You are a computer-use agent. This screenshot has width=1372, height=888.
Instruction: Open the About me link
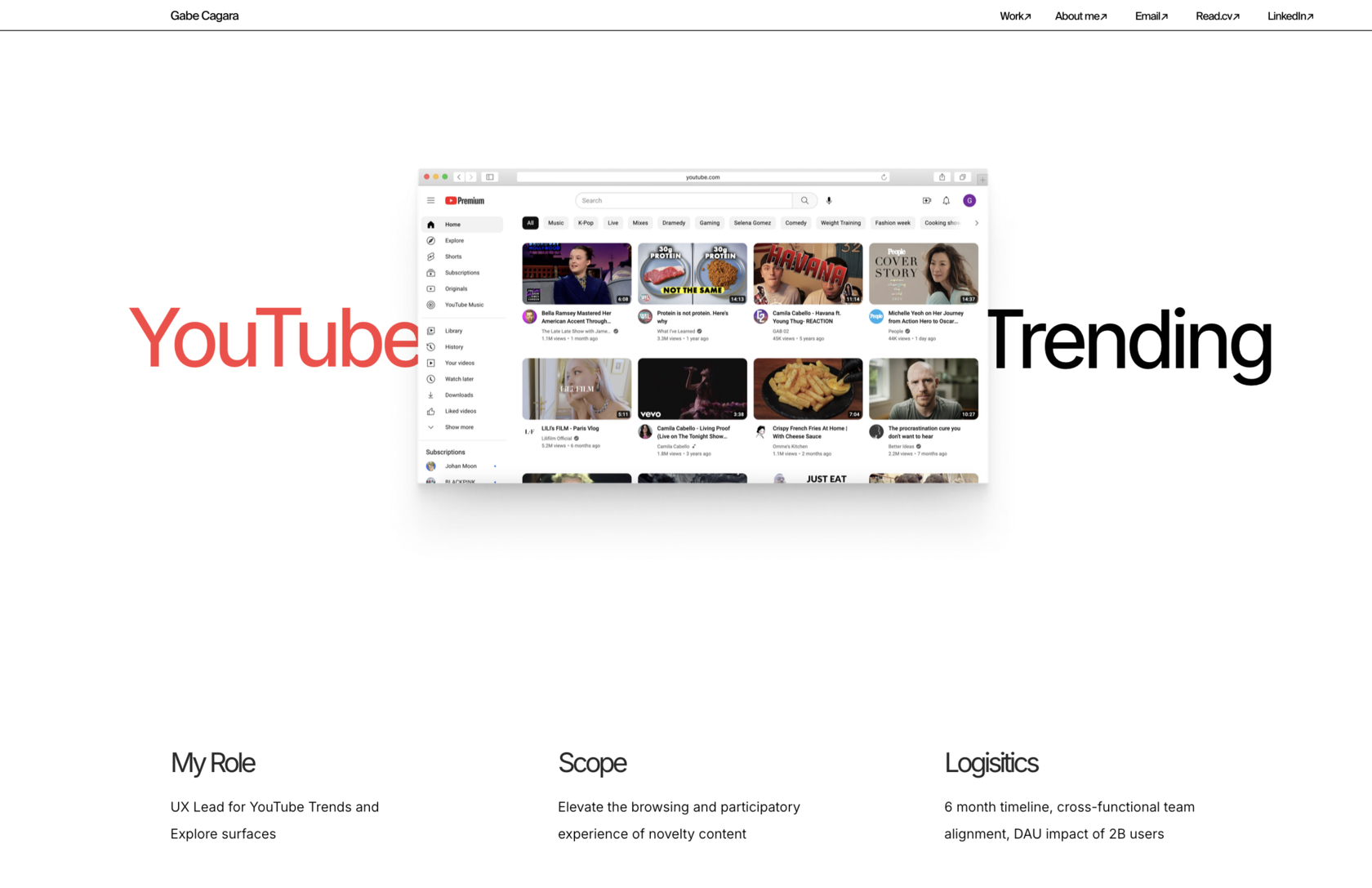click(1081, 16)
